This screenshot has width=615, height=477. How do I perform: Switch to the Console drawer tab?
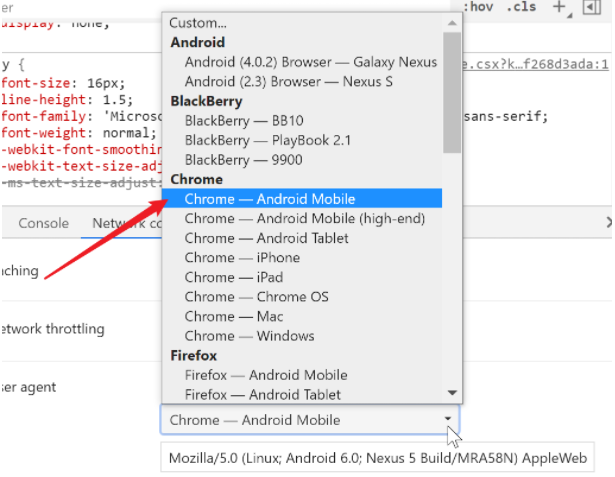tap(44, 223)
